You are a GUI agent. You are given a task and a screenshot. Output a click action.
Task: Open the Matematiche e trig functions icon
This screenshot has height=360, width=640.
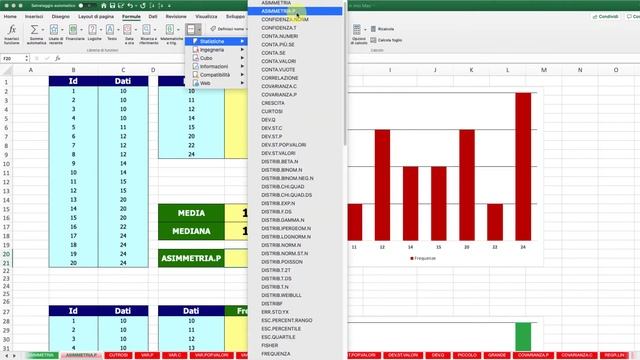click(169, 29)
